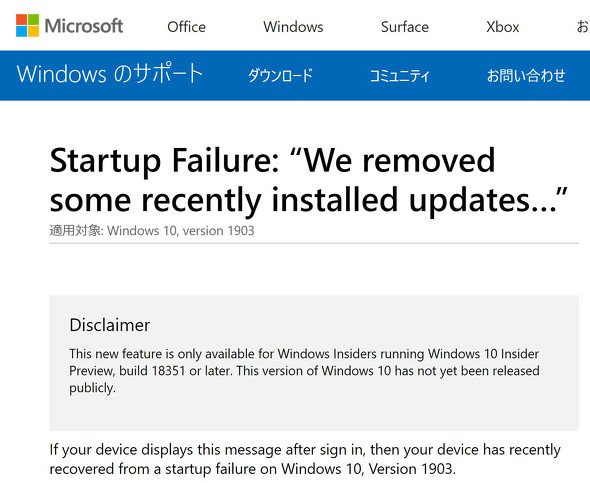
Task: Select Xbox in the top navigation
Action: pyautogui.click(x=502, y=27)
